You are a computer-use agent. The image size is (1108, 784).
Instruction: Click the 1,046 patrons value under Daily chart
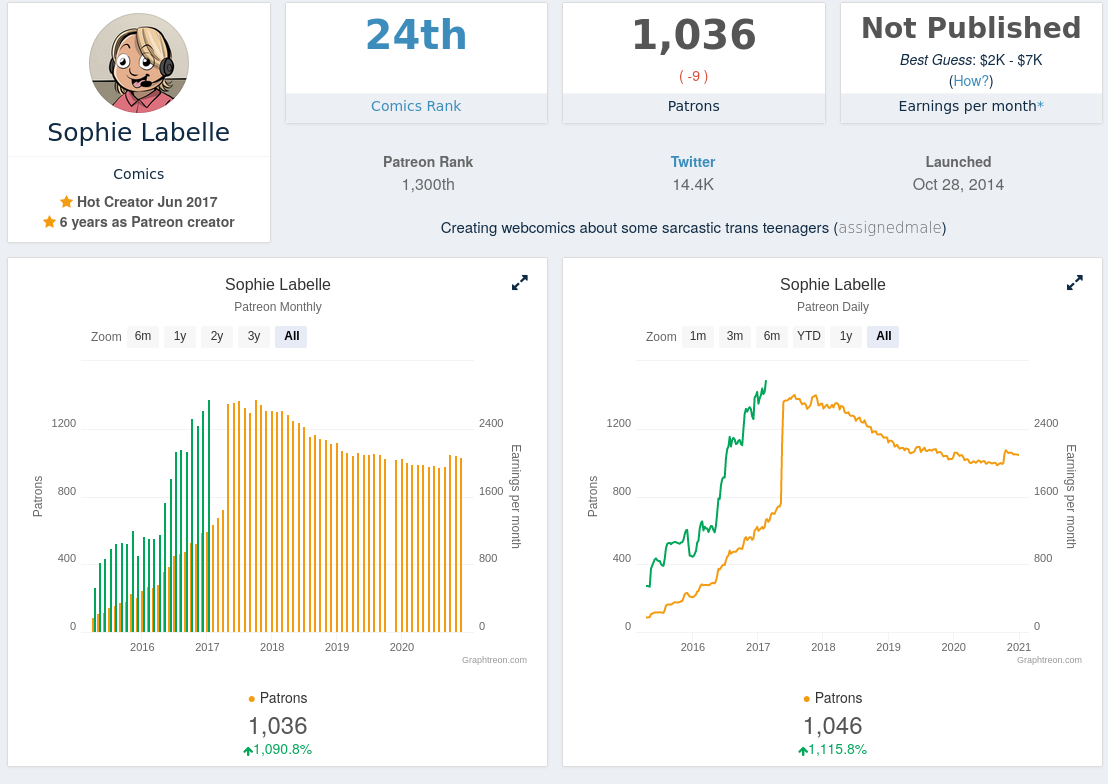832,726
